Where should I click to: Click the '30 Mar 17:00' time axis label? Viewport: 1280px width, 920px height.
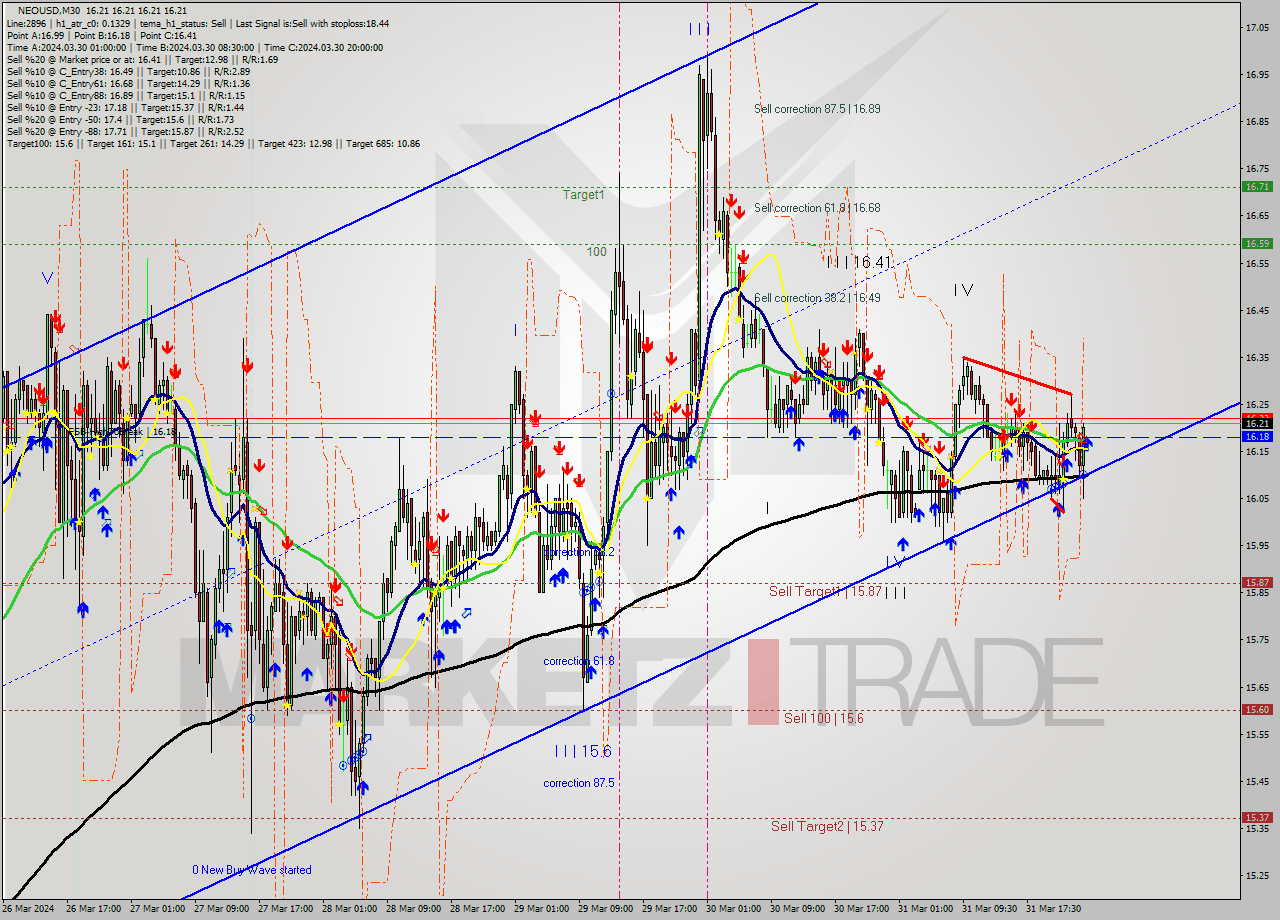[861, 909]
